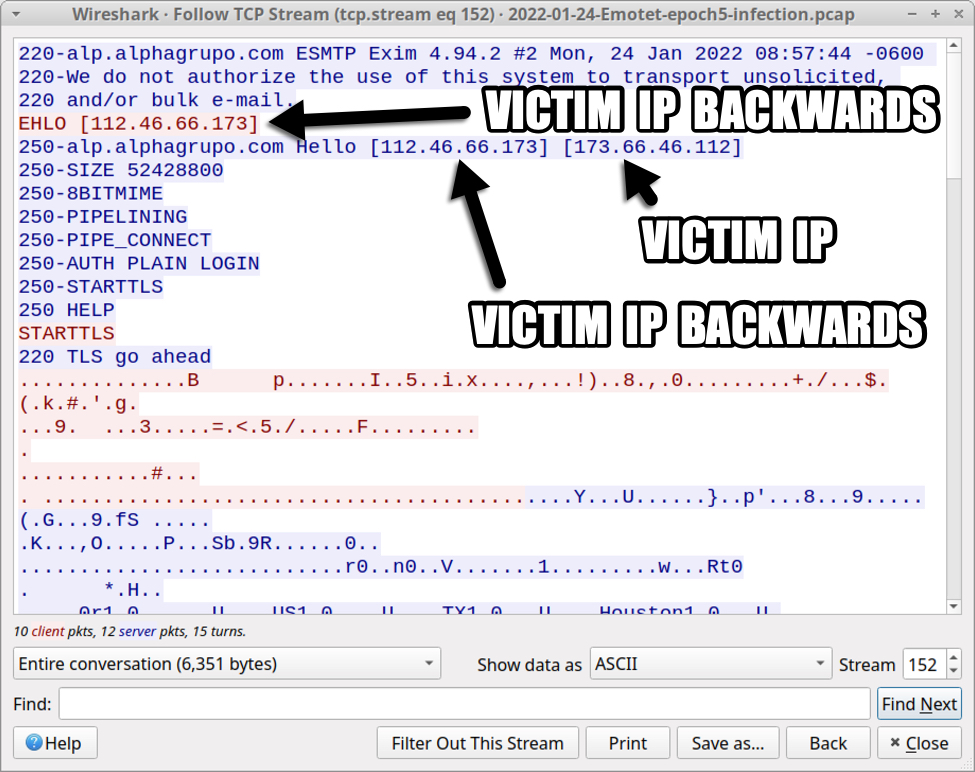Click the Save as… button

728,743
